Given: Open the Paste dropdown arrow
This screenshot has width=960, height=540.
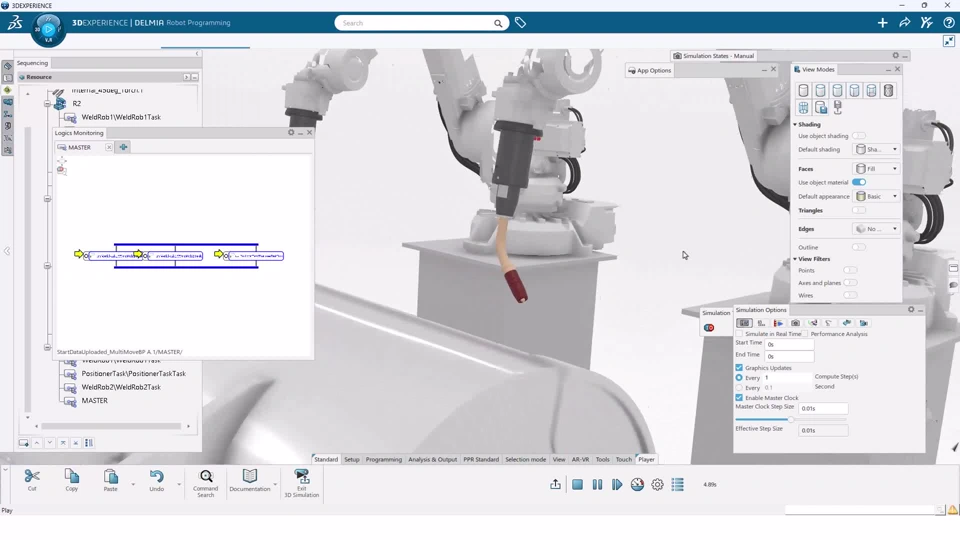Looking at the screenshot, I should click(133, 484).
